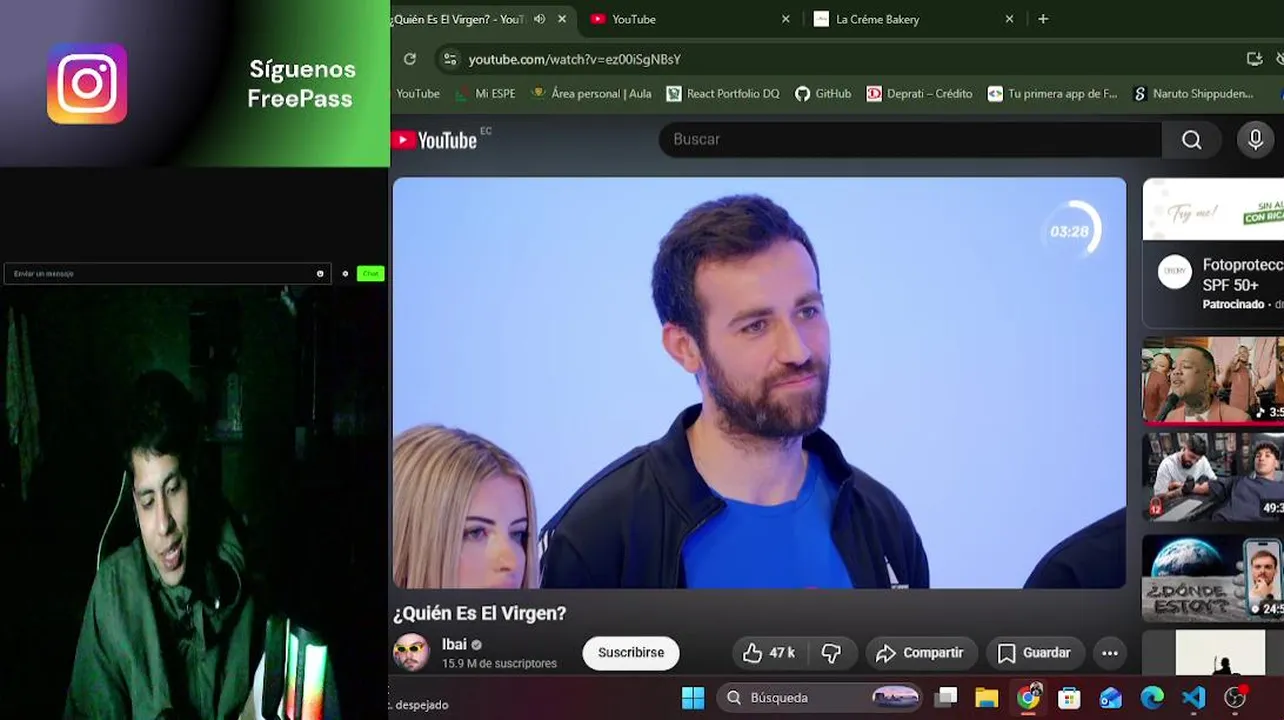Open Microsoft Edge from the taskbar
The image size is (1284, 720).
pos(1152,698)
